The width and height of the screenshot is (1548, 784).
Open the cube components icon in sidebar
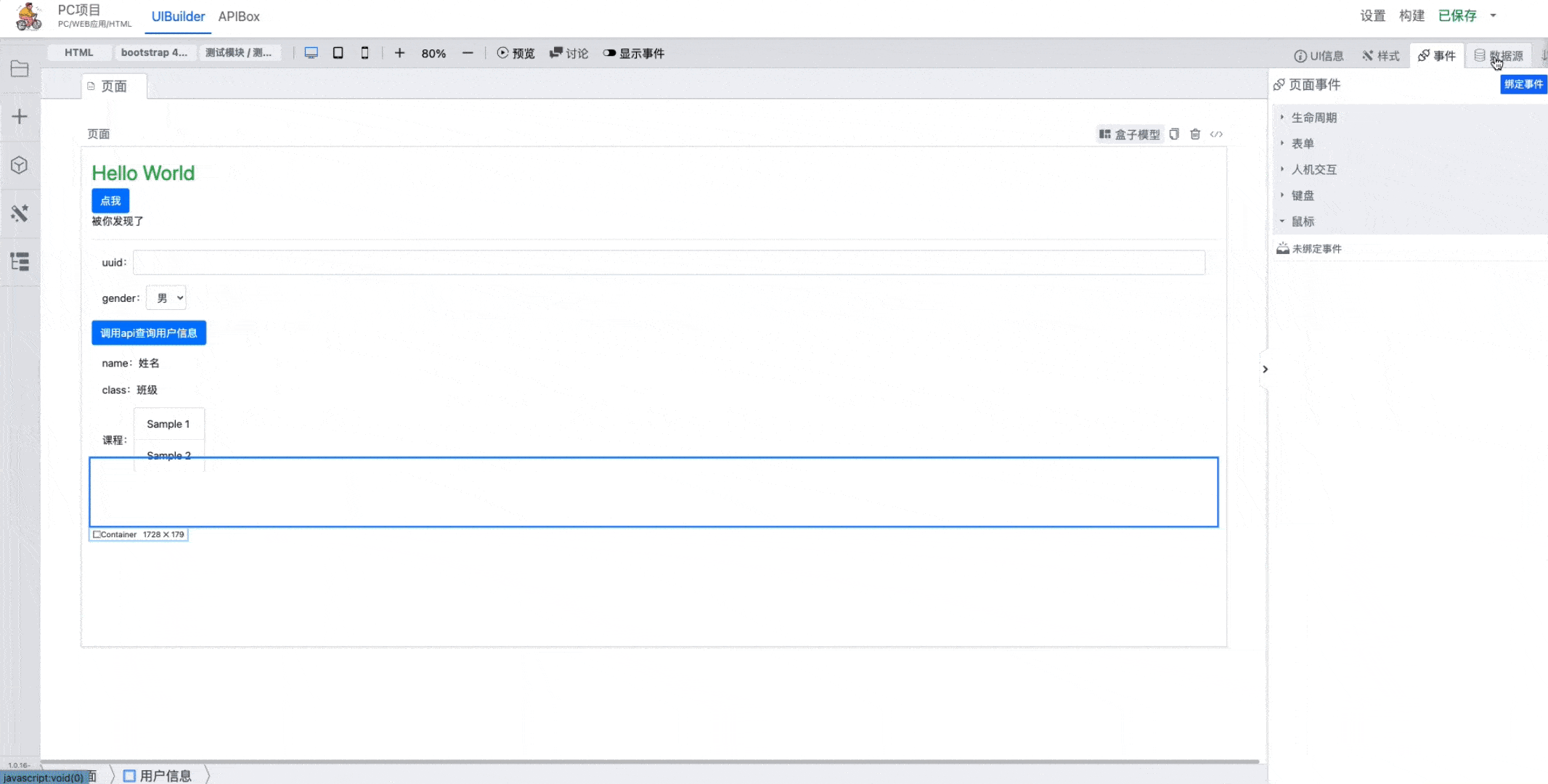[x=20, y=166]
